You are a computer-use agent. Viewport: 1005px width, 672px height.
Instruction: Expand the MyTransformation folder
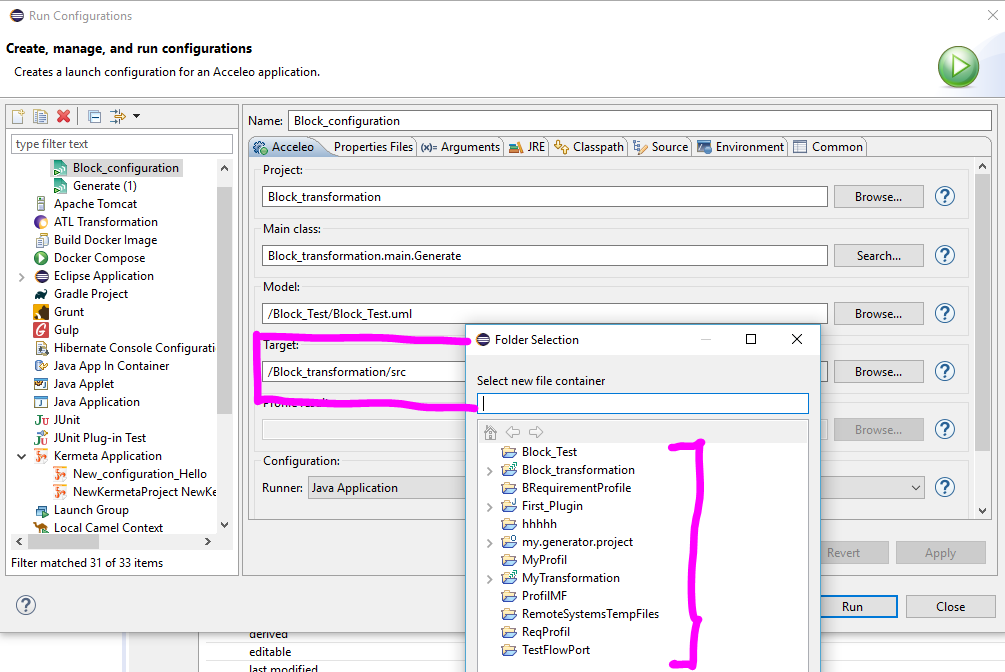coord(490,579)
